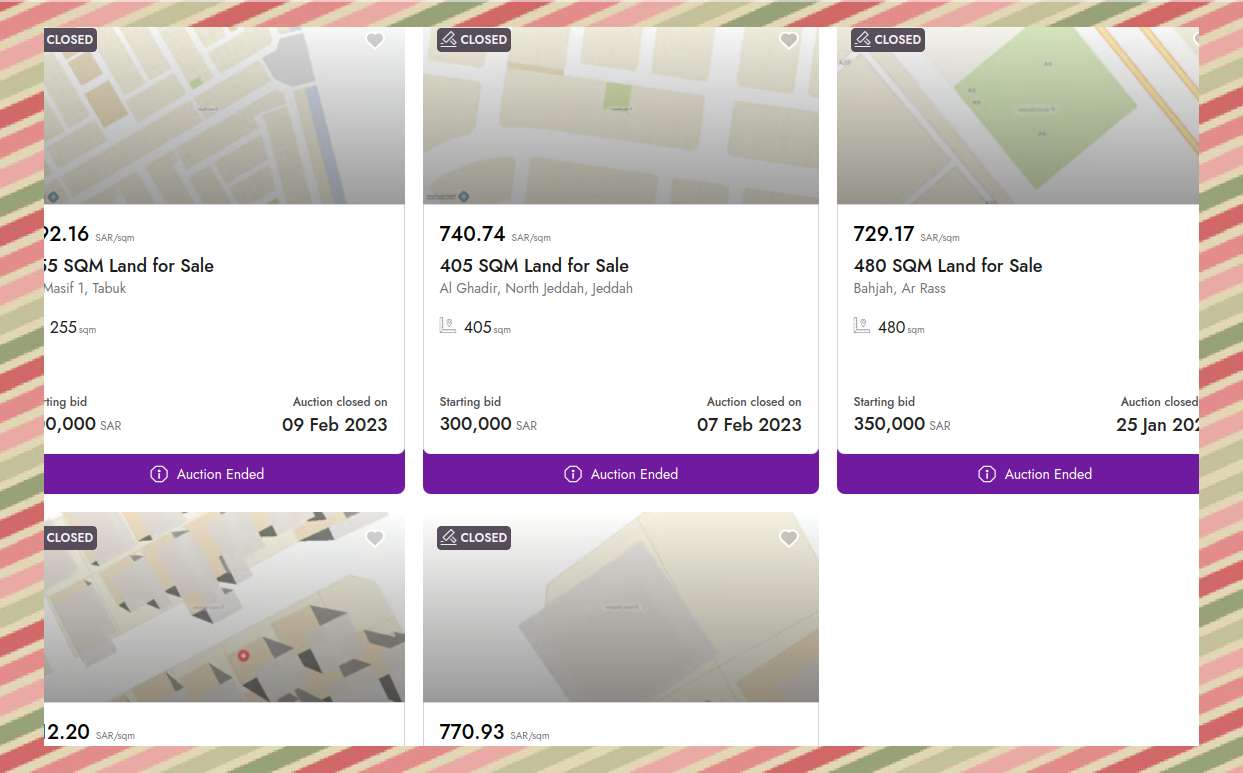Favorite the listing priced 770.93 SAR/sqm
This screenshot has width=1243, height=773.
coord(788,538)
